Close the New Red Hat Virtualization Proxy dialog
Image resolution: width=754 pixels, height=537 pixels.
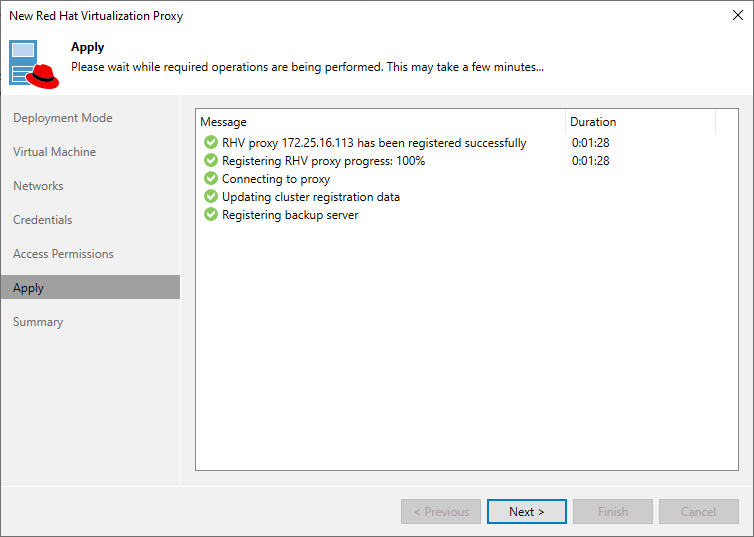pos(738,15)
